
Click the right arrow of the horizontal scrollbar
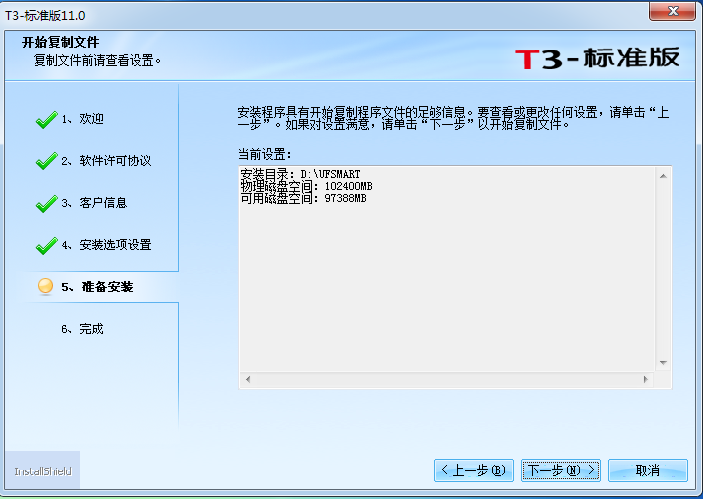pos(646,379)
